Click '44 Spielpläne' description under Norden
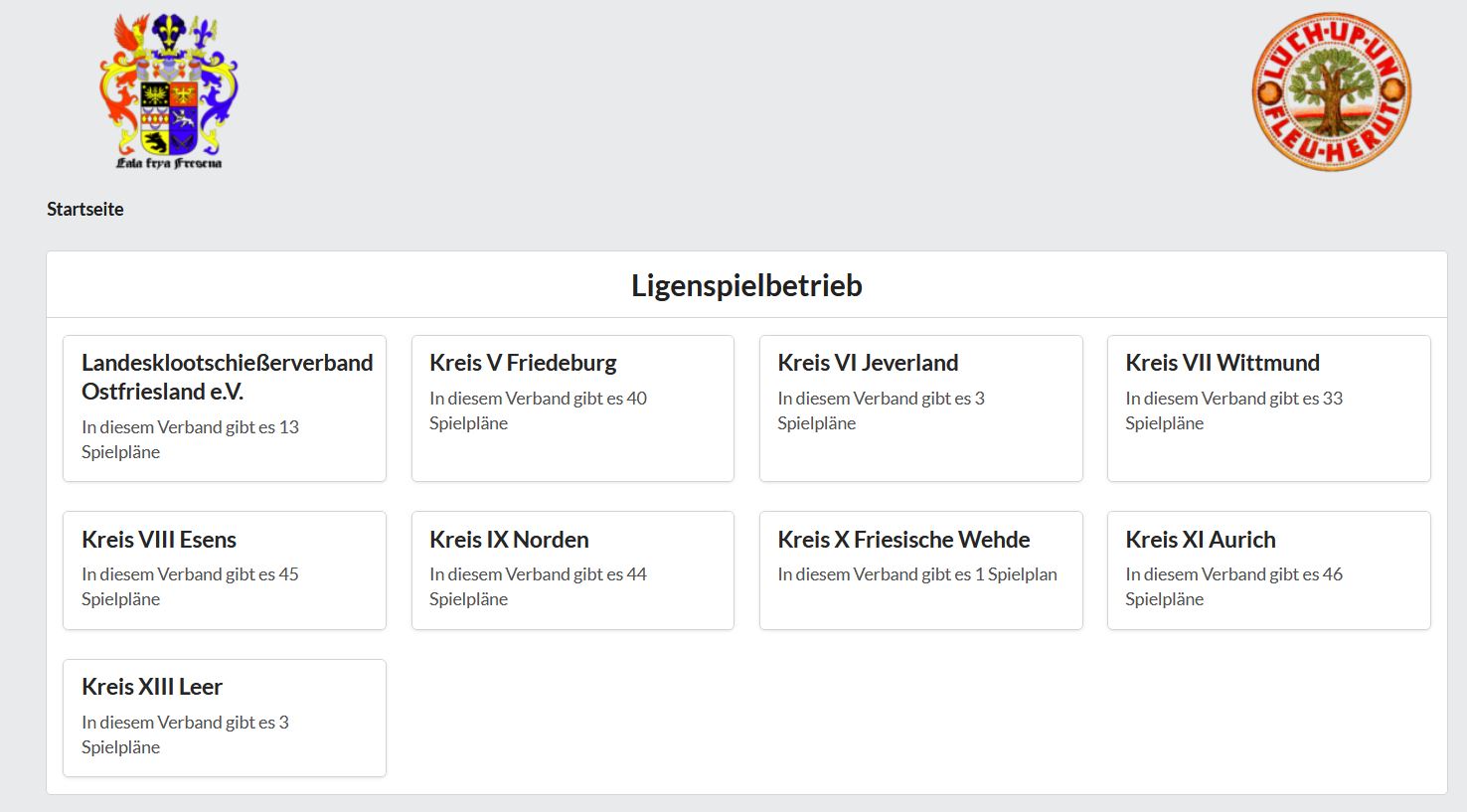1467x812 pixels. [x=538, y=586]
